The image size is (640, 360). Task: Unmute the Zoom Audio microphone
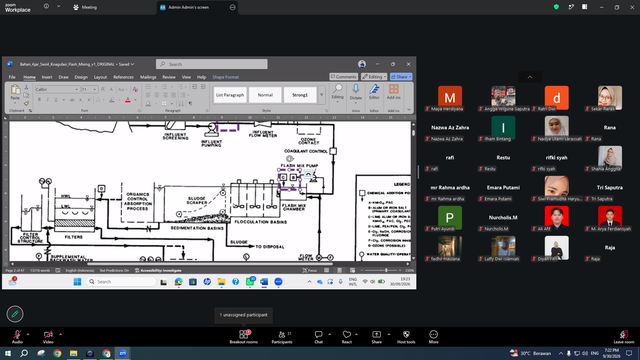point(17,336)
